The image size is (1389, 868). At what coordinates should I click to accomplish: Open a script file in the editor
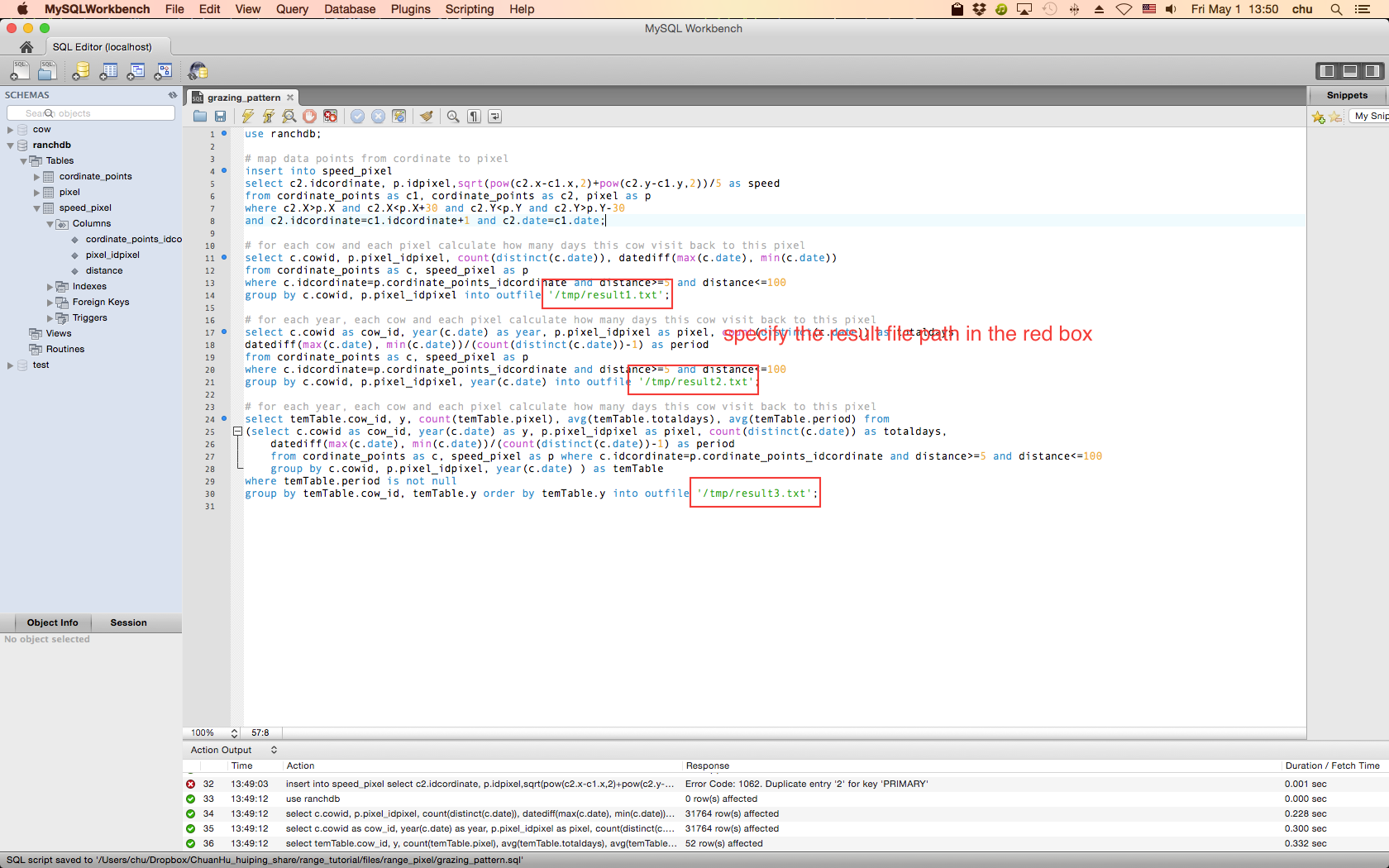tap(200, 117)
